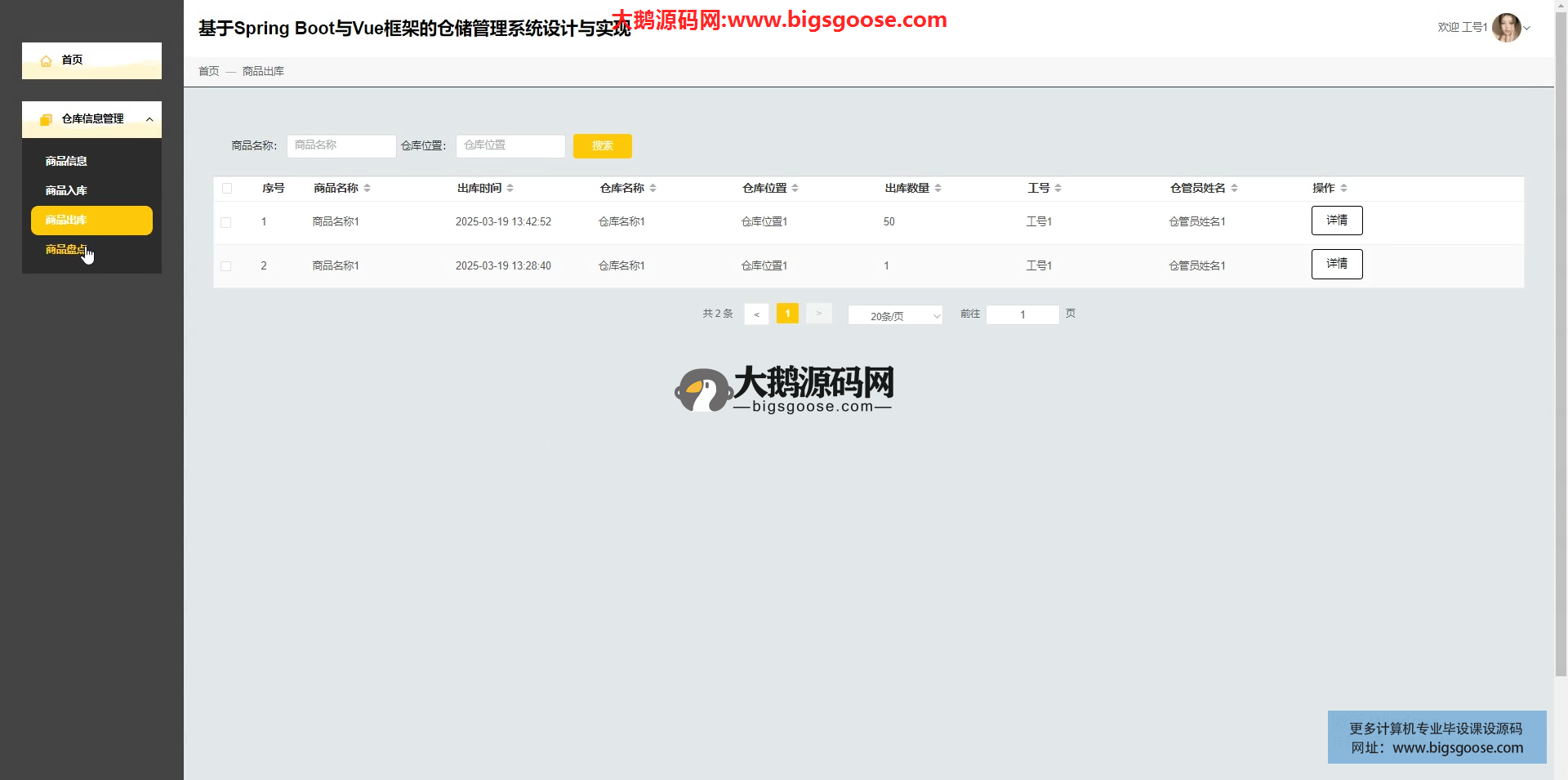Collapse the 仓库信息管理 menu chevron
The height and width of the screenshot is (780, 1568).
click(x=149, y=120)
